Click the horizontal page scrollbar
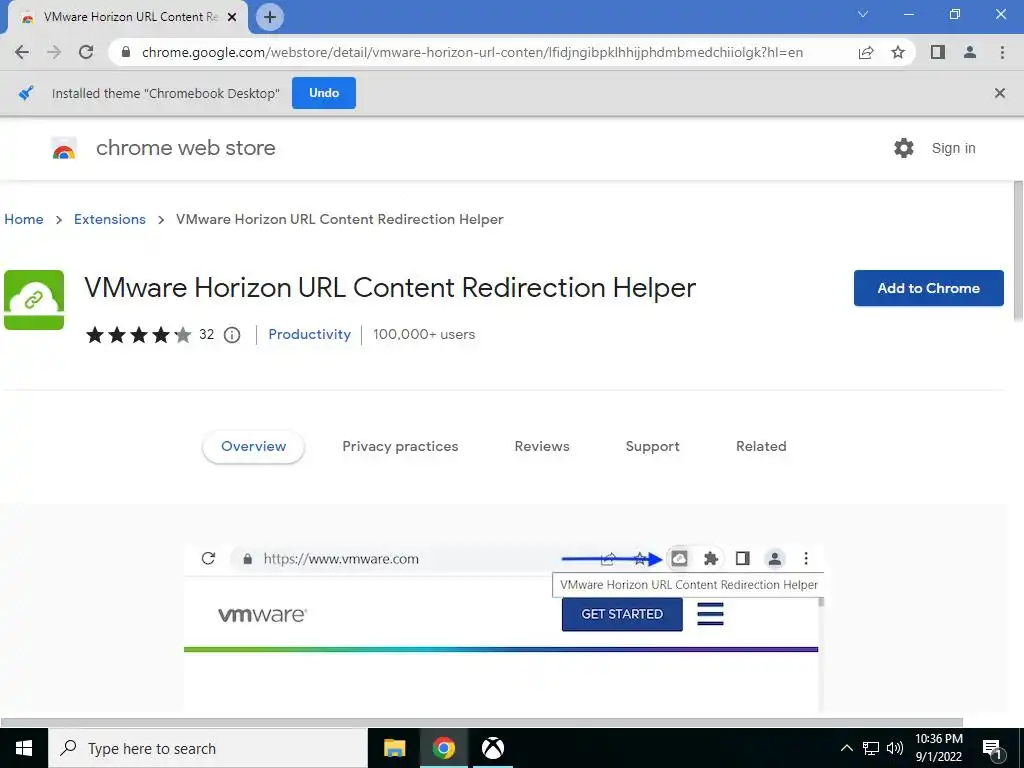The height and width of the screenshot is (768, 1024). point(482,722)
